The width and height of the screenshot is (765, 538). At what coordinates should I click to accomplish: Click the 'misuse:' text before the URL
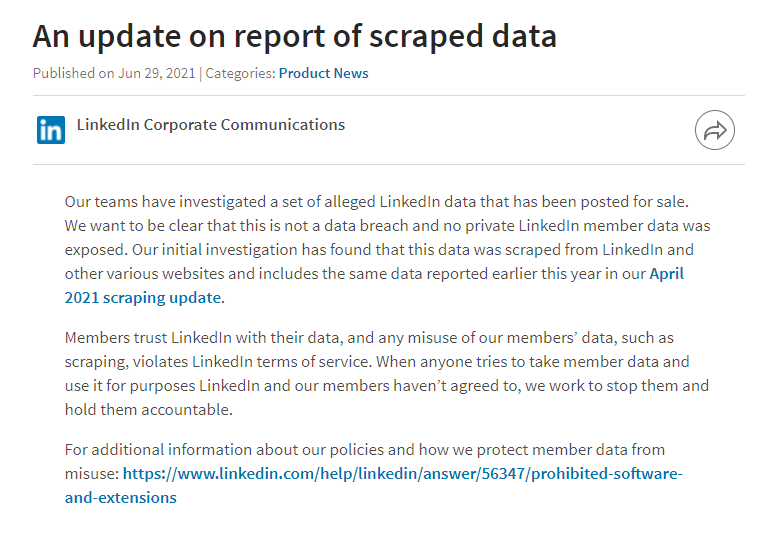coord(92,473)
